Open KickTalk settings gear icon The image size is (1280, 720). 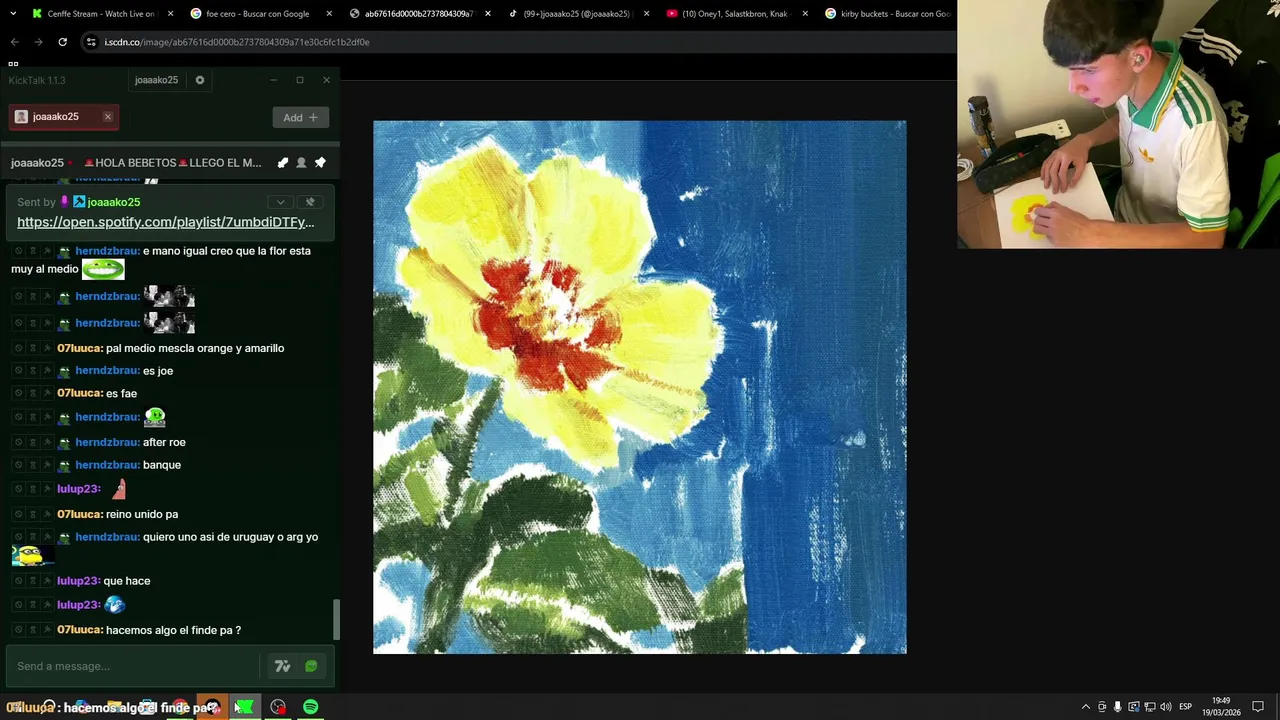coord(200,80)
